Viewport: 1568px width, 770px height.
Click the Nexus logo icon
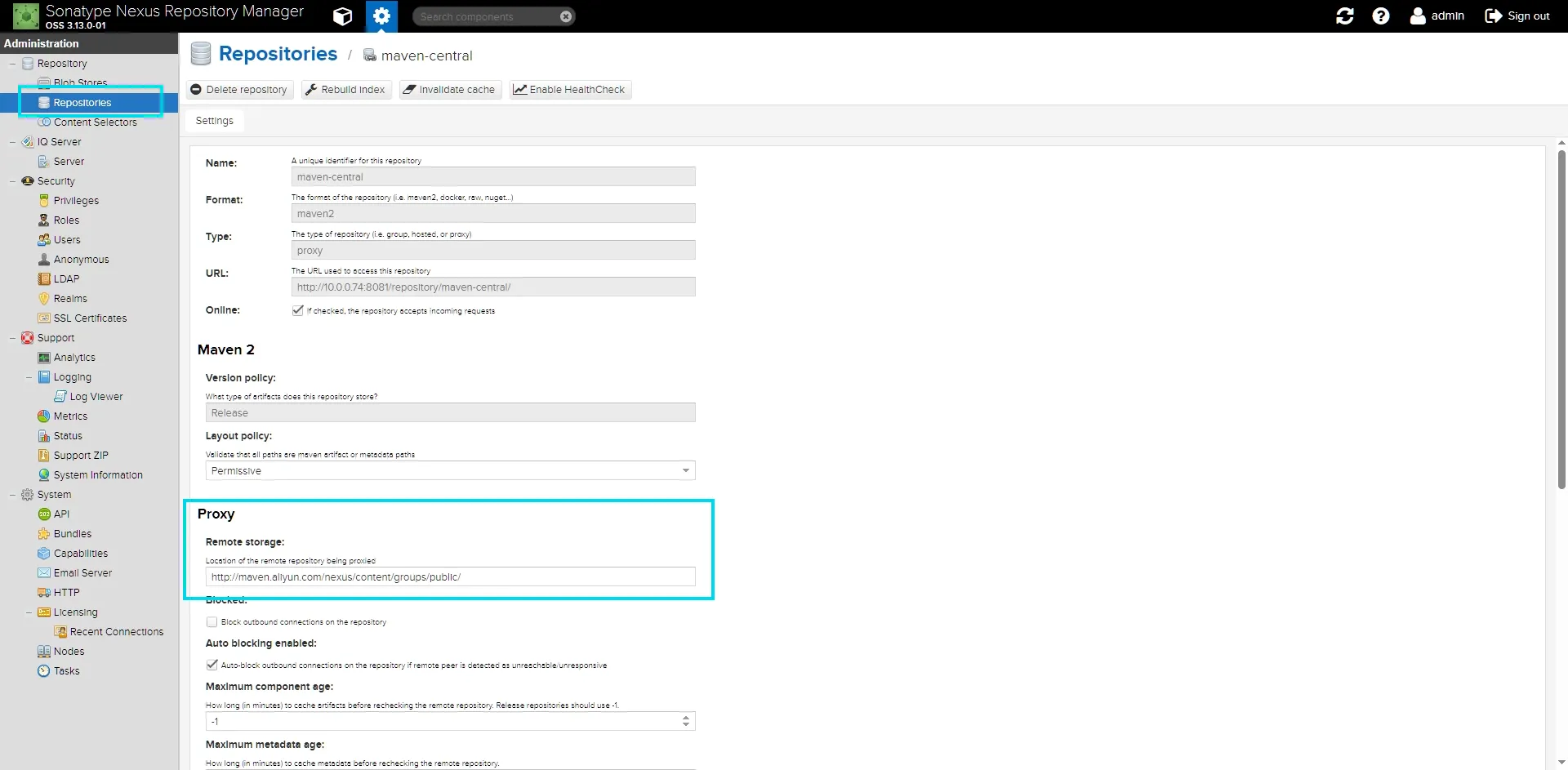tap(26, 16)
